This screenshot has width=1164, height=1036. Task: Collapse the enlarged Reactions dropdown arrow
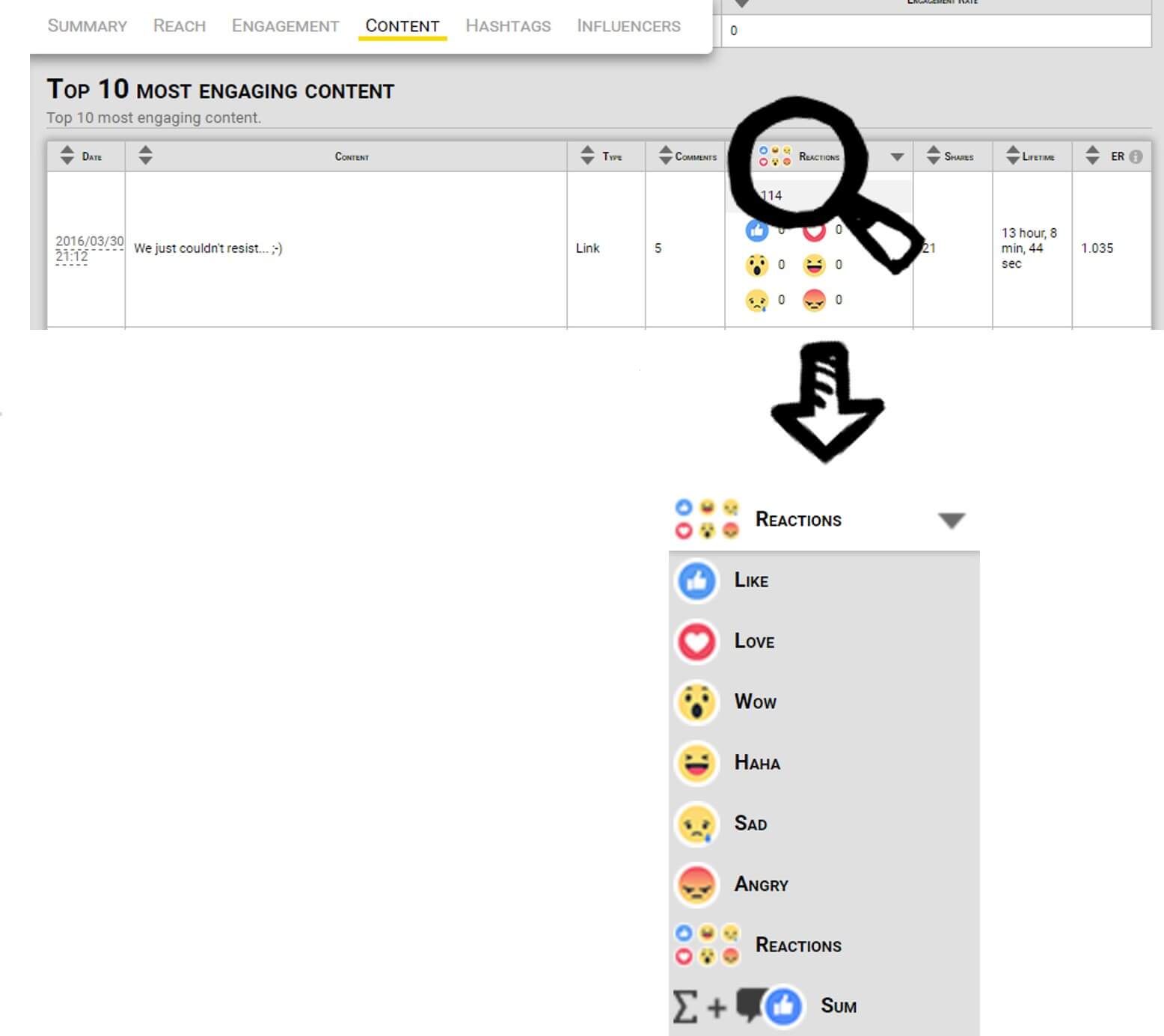tap(952, 521)
